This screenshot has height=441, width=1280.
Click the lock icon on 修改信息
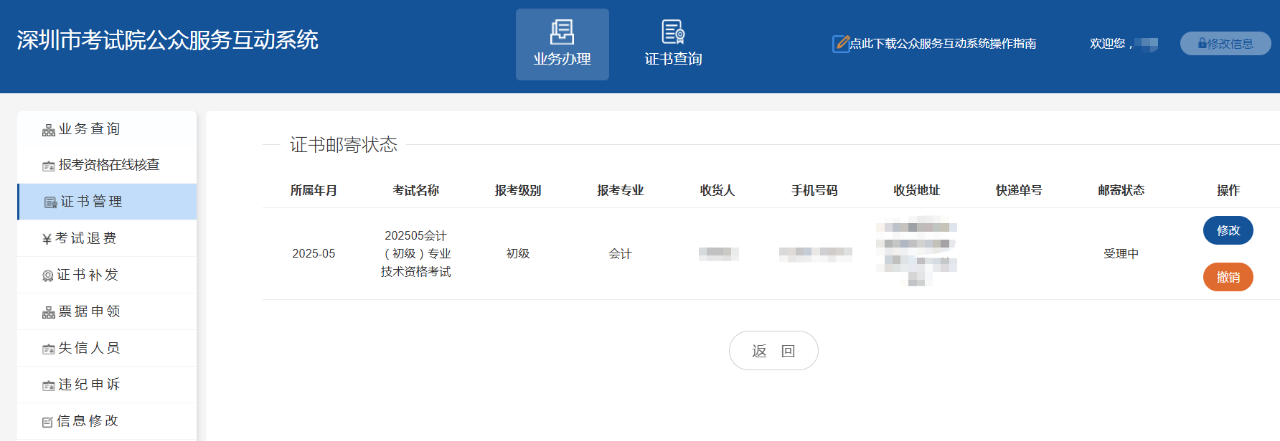click(1202, 44)
